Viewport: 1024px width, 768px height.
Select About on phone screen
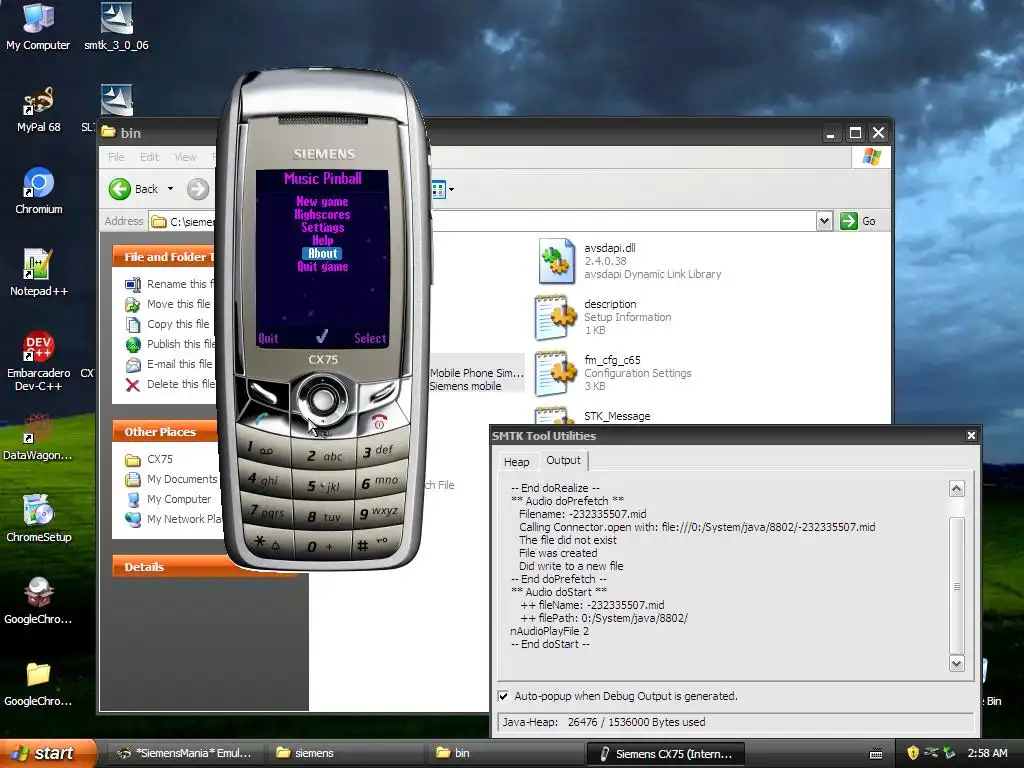pos(322,253)
